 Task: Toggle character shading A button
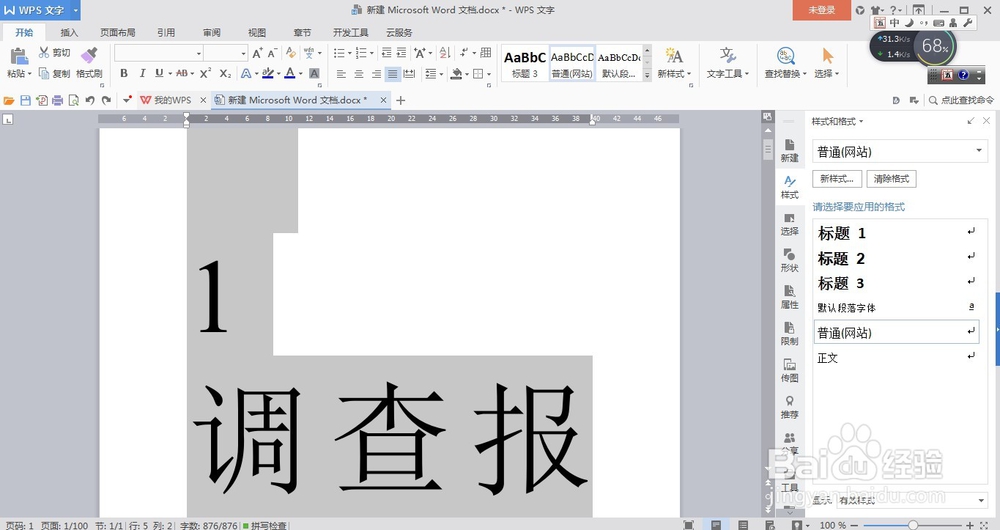tap(314, 74)
